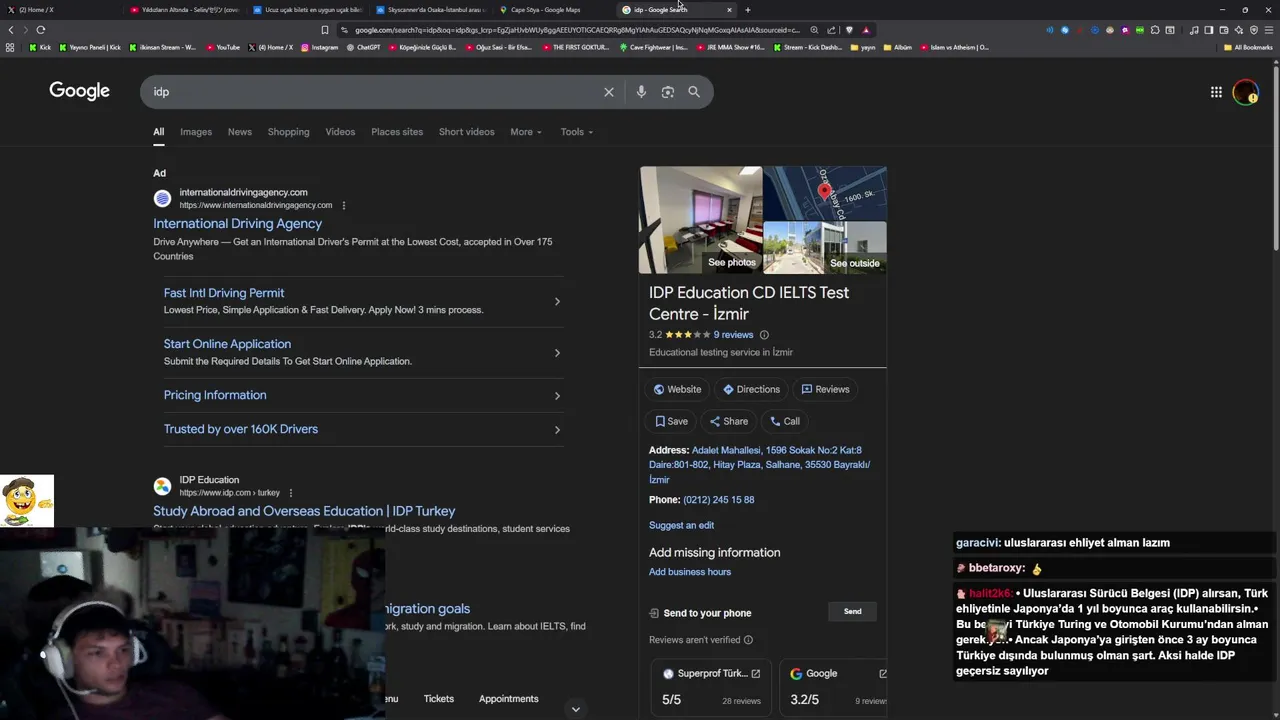This screenshot has width=1280, height=720.
Task: Expand the Start Online Application chevron
Action: pos(557,353)
